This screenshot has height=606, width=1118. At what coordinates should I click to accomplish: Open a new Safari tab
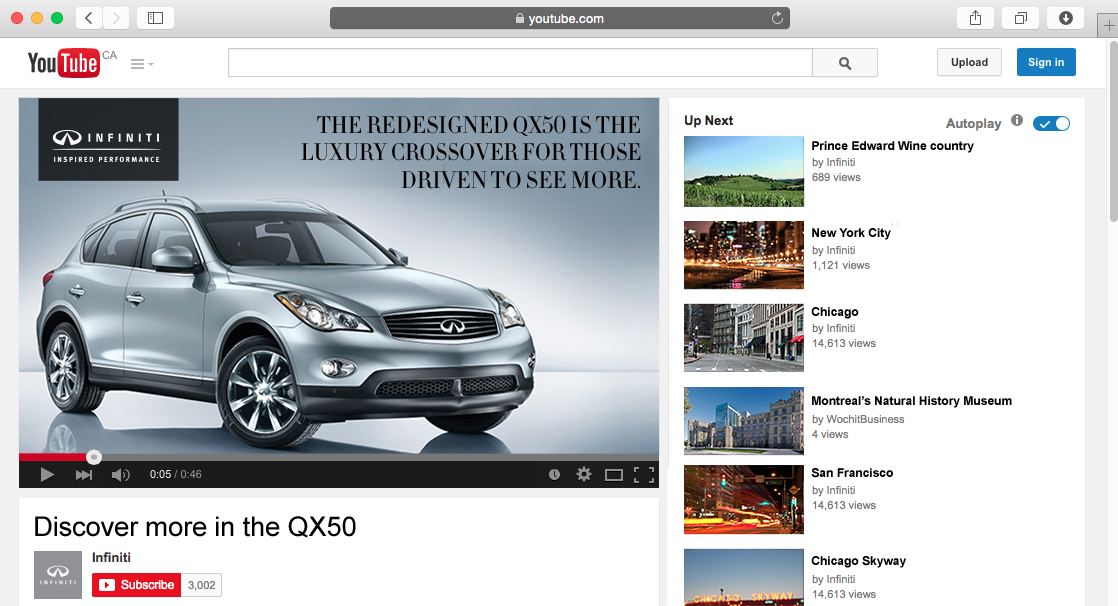coord(1108,26)
